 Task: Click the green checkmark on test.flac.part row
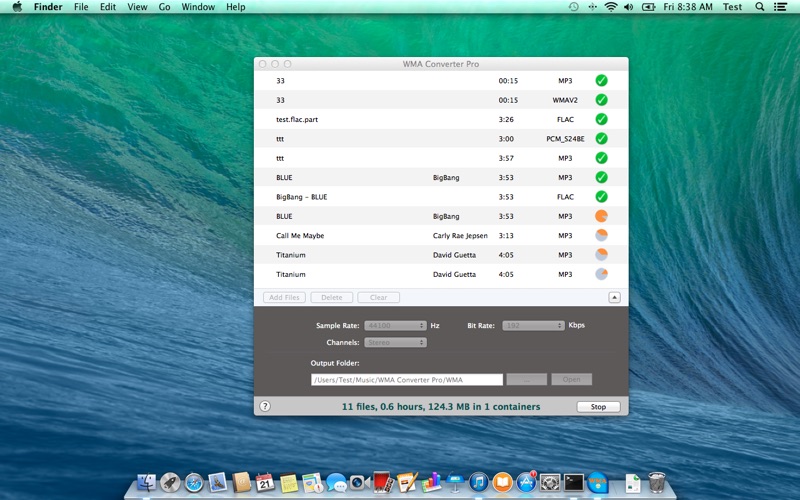click(602, 119)
